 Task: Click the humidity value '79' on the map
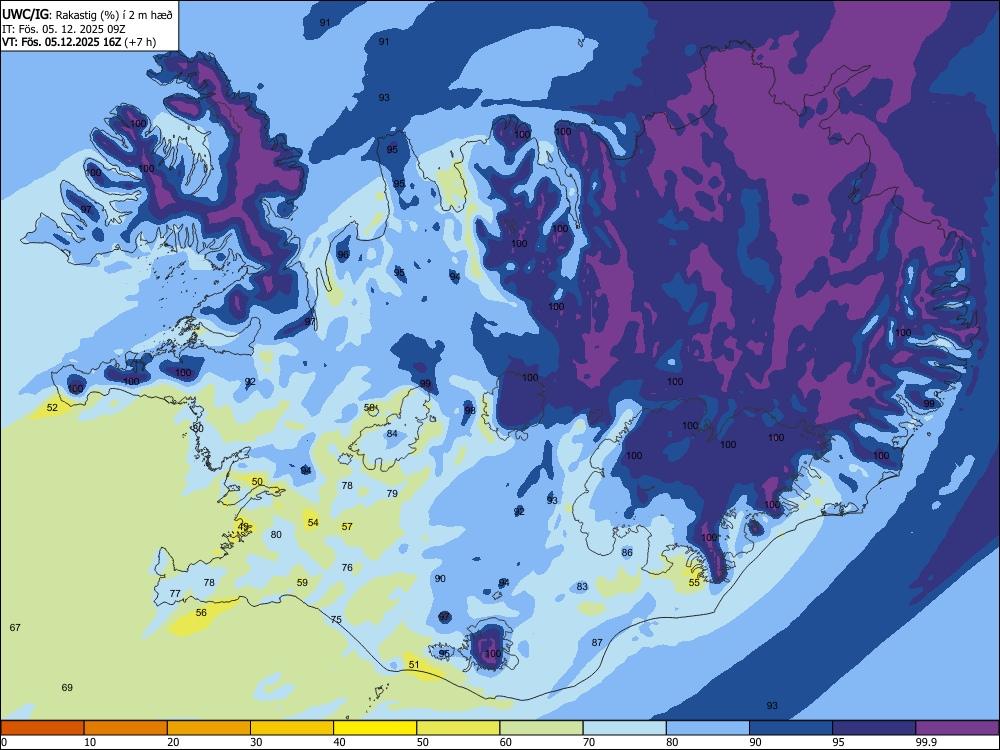point(392,493)
